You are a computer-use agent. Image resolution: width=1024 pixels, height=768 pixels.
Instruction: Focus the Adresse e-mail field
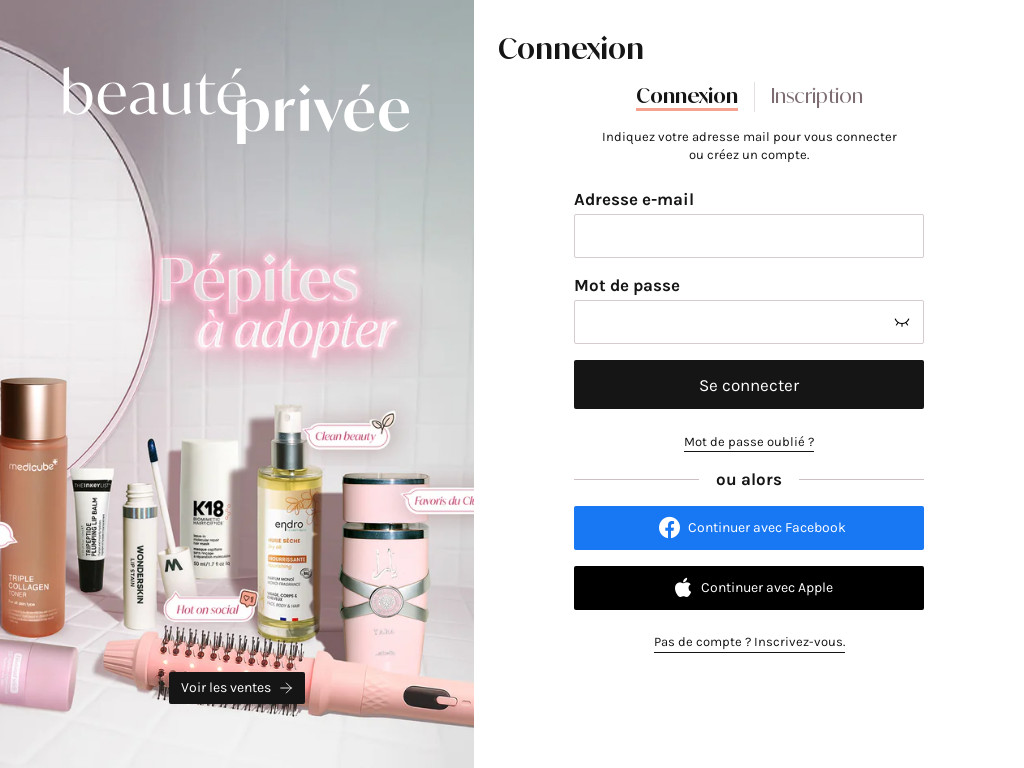(748, 236)
